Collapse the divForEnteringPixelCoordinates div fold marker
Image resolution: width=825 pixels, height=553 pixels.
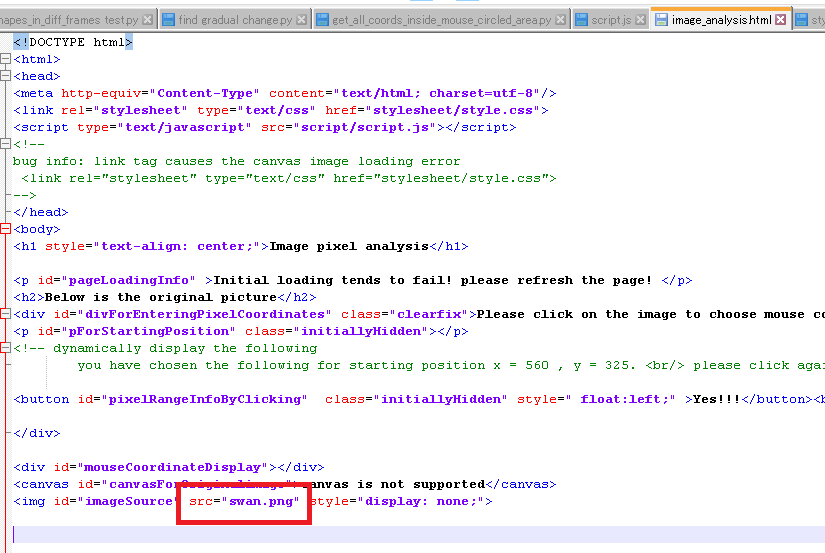click(x=5, y=314)
